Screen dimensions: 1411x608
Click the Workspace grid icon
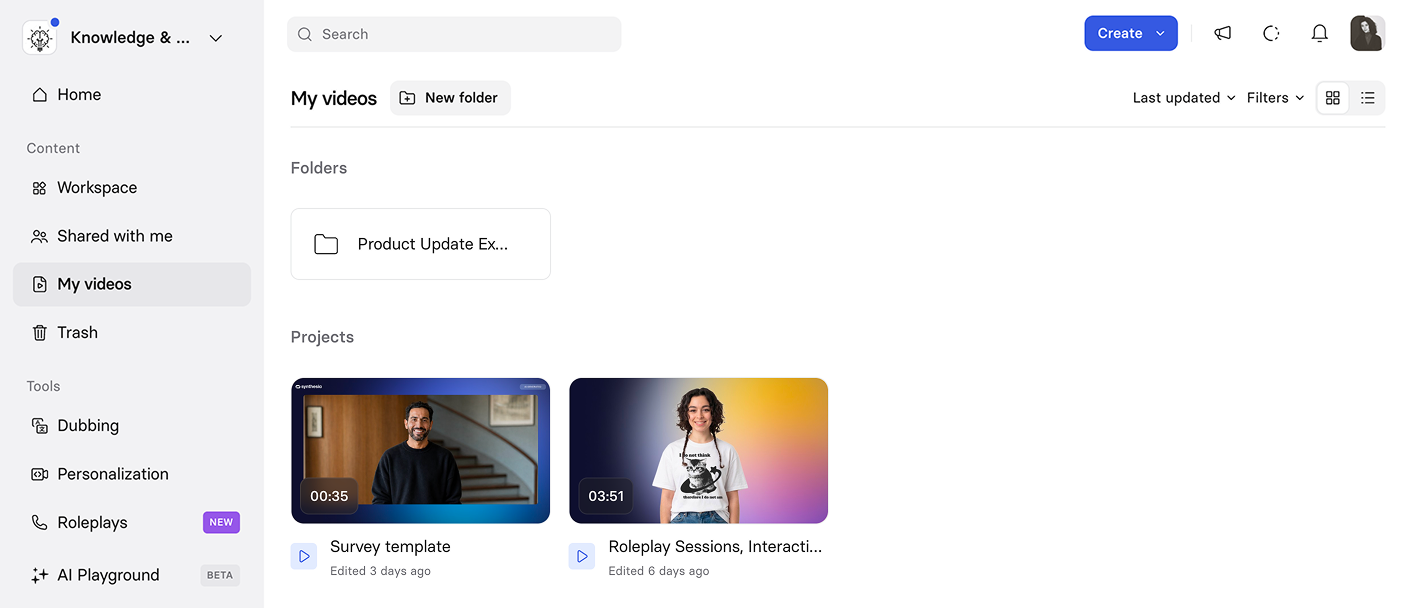click(x=40, y=188)
